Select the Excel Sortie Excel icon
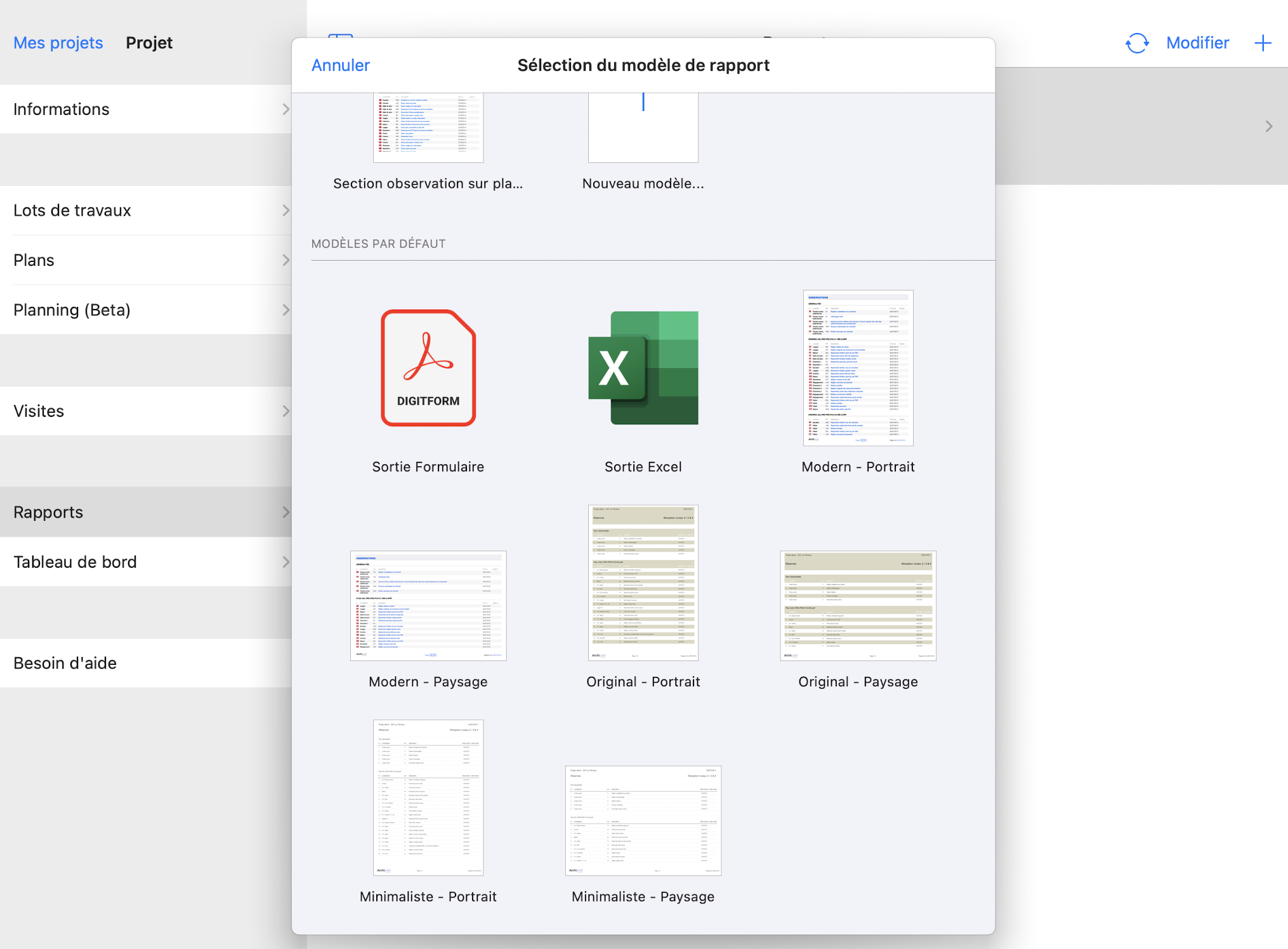1288x949 pixels. pyautogui.click(x=643, y=368)
